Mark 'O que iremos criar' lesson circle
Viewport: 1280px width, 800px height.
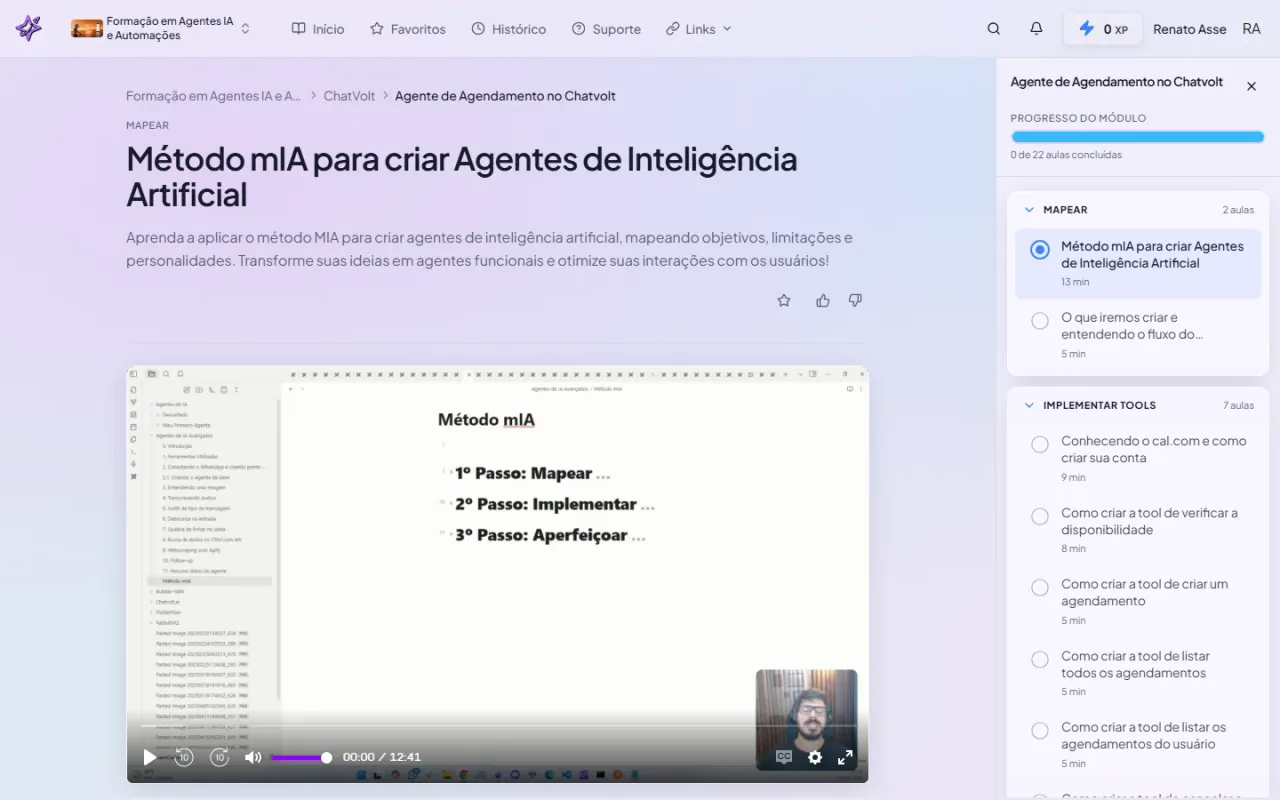(x=1040, y=321)
